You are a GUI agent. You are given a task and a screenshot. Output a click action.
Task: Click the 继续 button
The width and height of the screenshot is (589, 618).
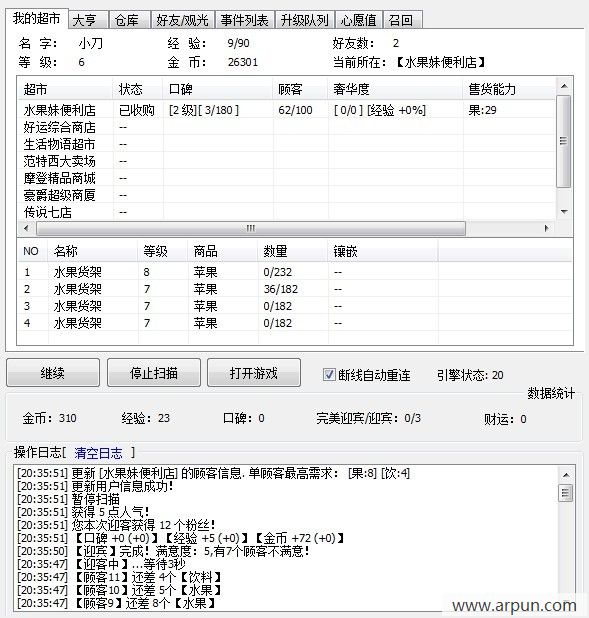pos(53,372)
